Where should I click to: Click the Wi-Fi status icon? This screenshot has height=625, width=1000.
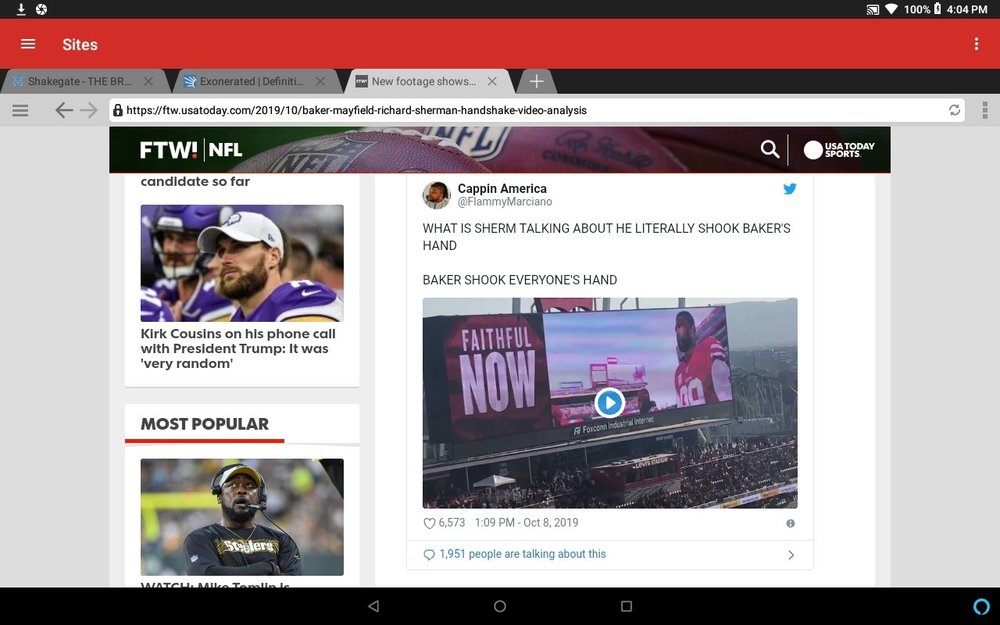pos(891,9)
